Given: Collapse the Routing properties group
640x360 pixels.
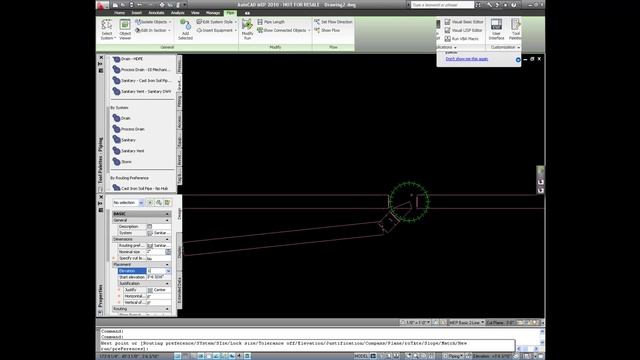Looking at the screenshot, I should pyautogui.click(x=167, y=309).
